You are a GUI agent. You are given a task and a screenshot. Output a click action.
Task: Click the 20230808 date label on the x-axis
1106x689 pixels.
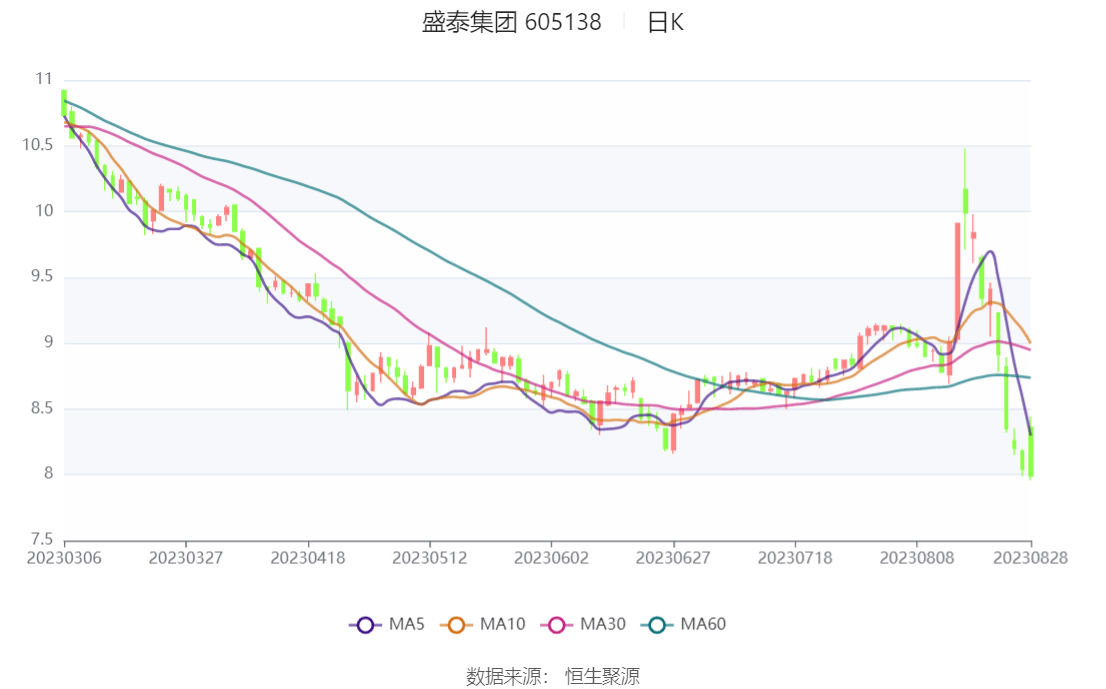click(916, 558)
